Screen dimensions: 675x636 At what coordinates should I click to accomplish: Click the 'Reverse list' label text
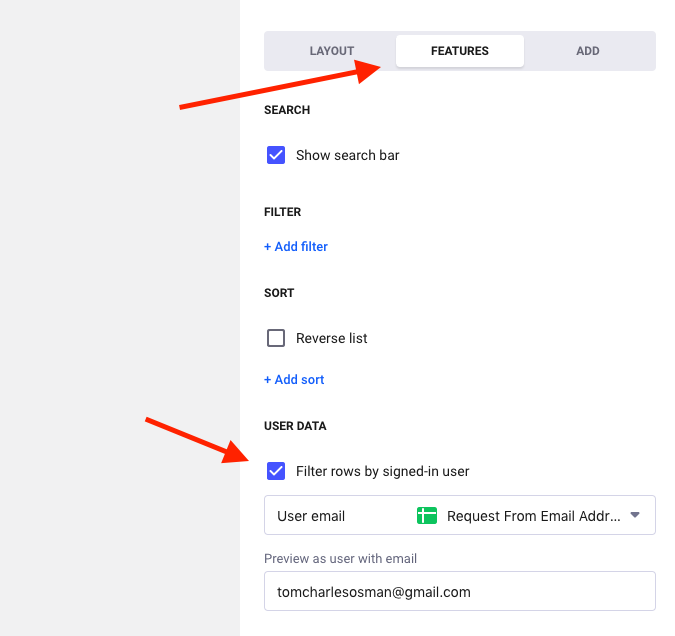(332, 338)
